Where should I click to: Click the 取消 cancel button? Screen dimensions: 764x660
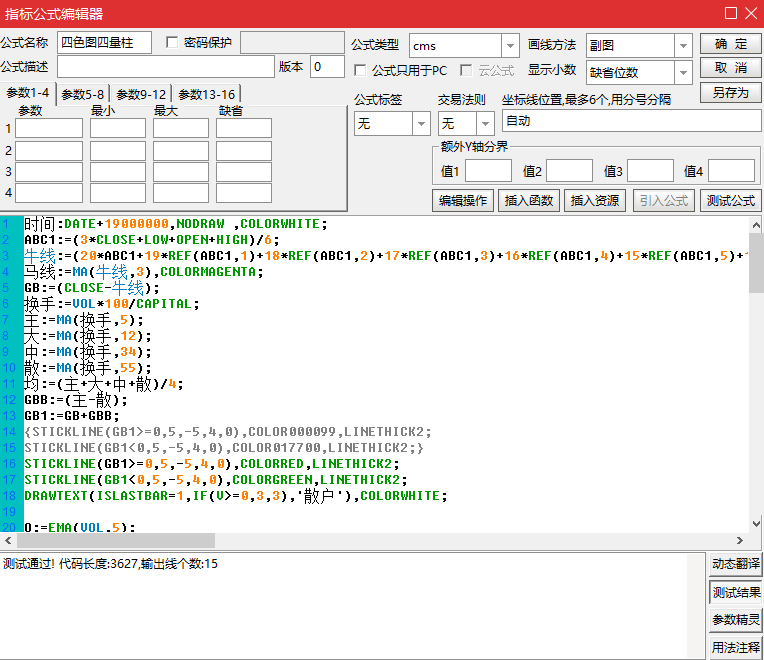pos(730,68)
